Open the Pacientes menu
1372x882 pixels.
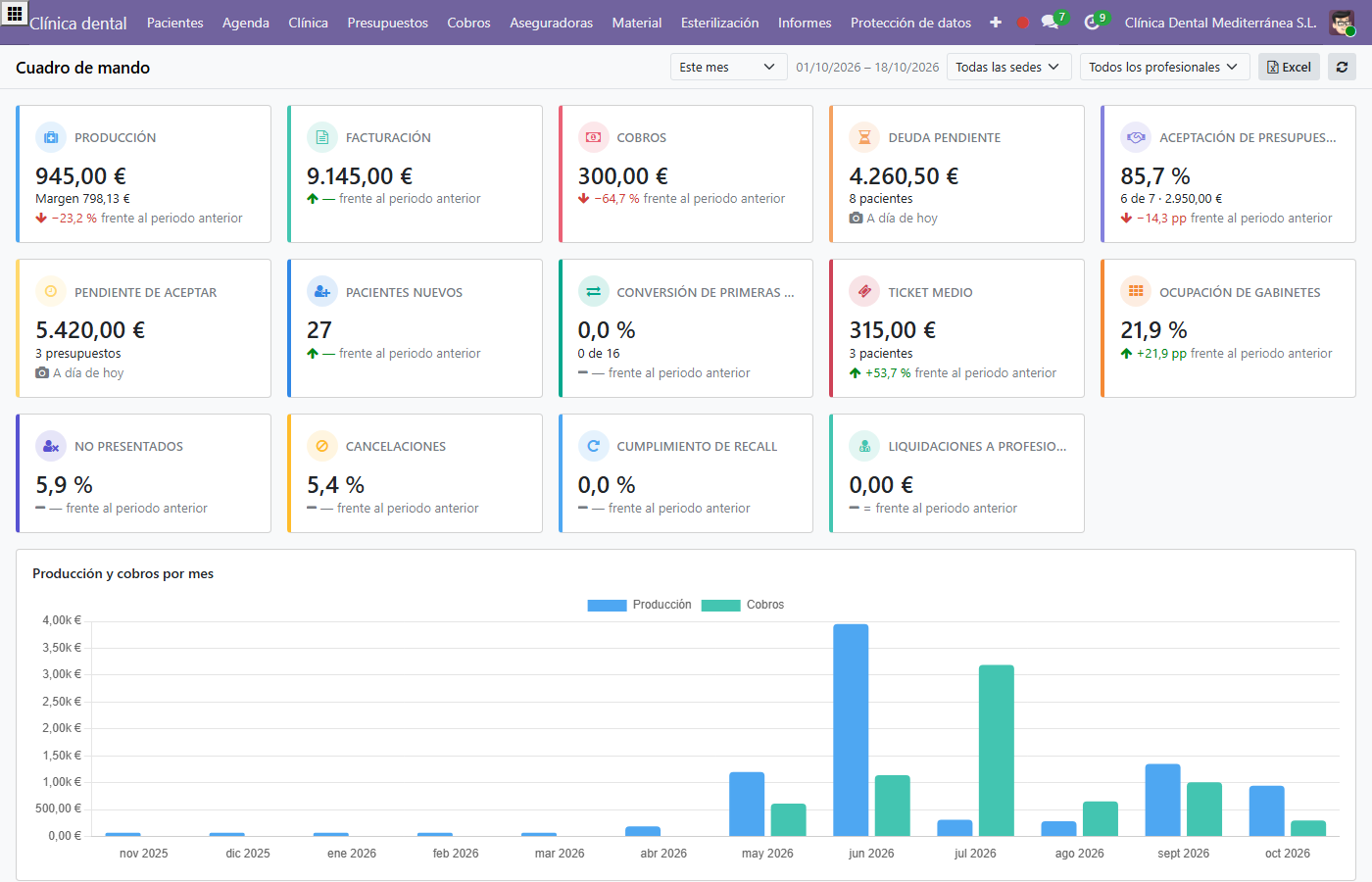pos(175,23)
